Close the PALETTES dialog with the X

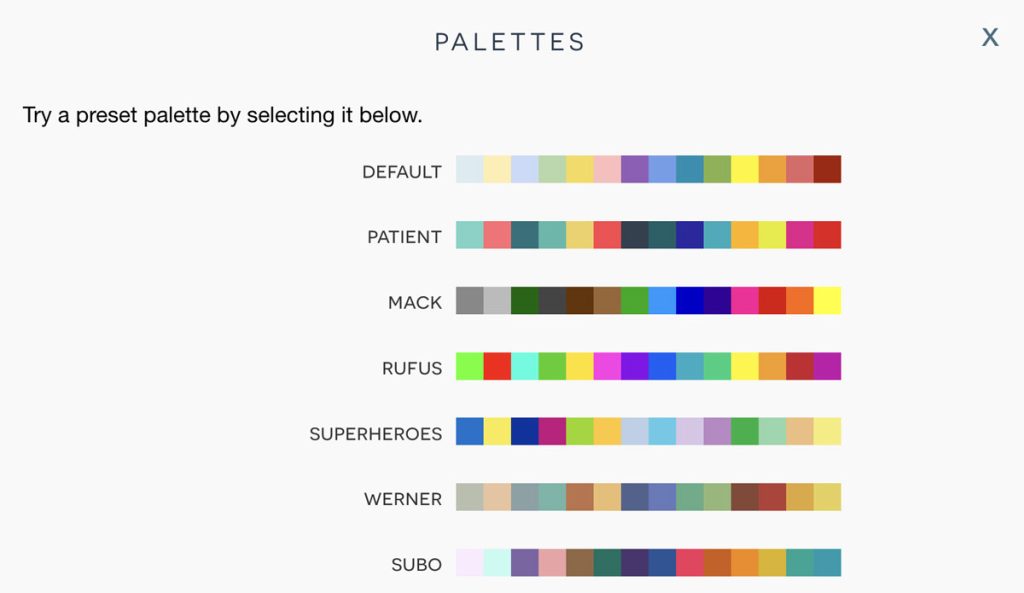tap(989, 37)
